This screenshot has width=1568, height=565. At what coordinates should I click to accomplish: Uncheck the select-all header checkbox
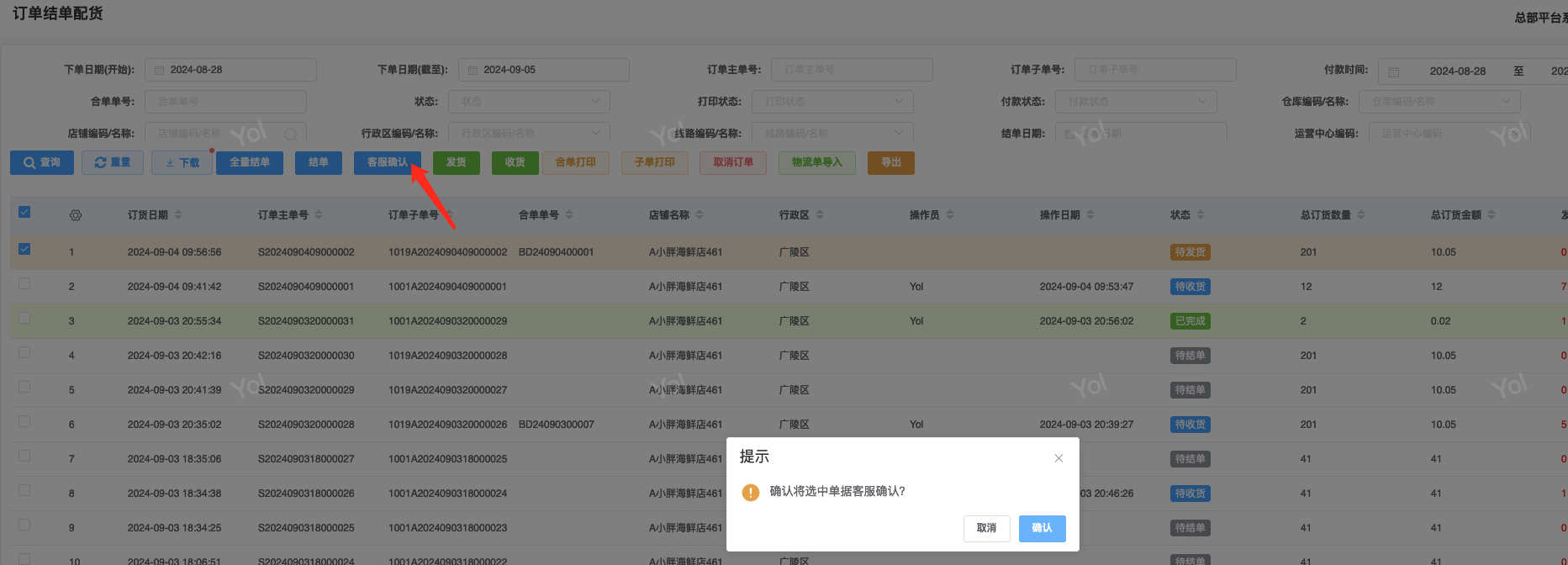[24, 212]
